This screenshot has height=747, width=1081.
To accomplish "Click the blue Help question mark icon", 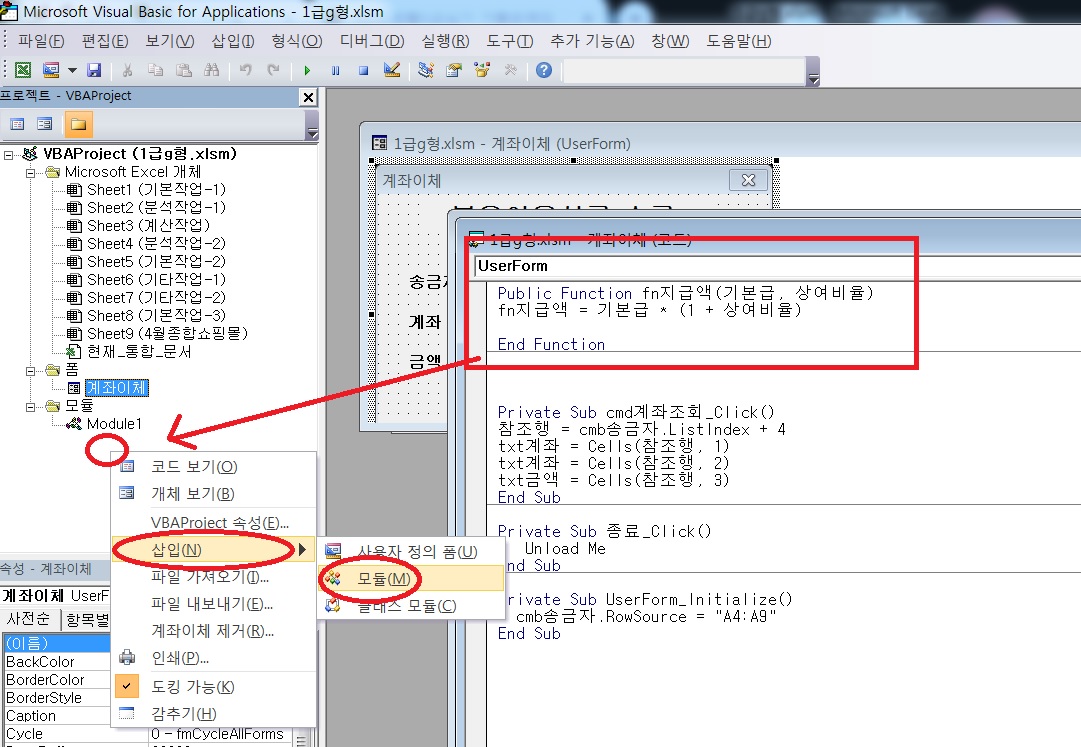I will pyautogui.click(x=544, y=70).
